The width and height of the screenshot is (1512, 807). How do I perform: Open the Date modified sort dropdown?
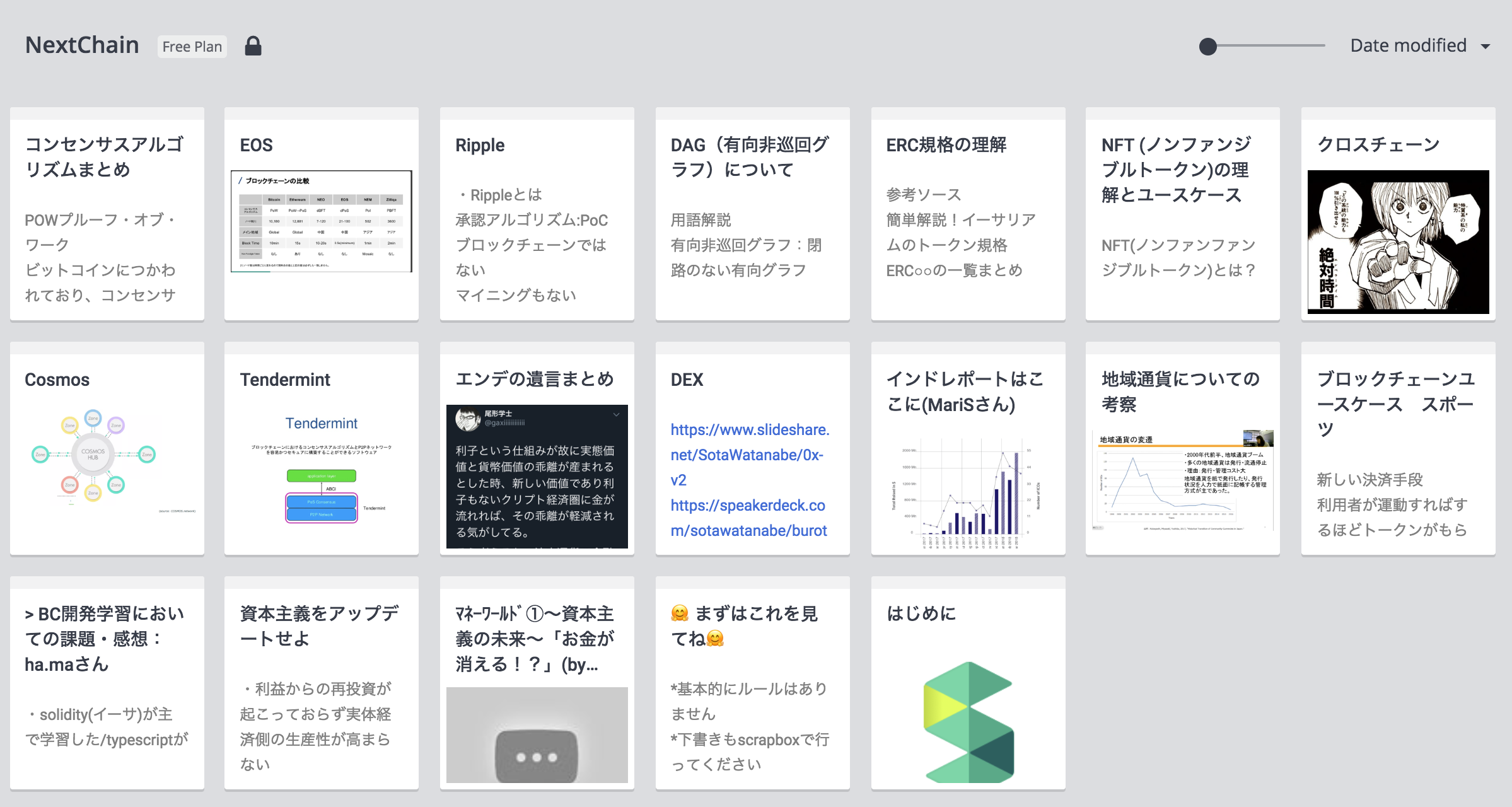1408,46
